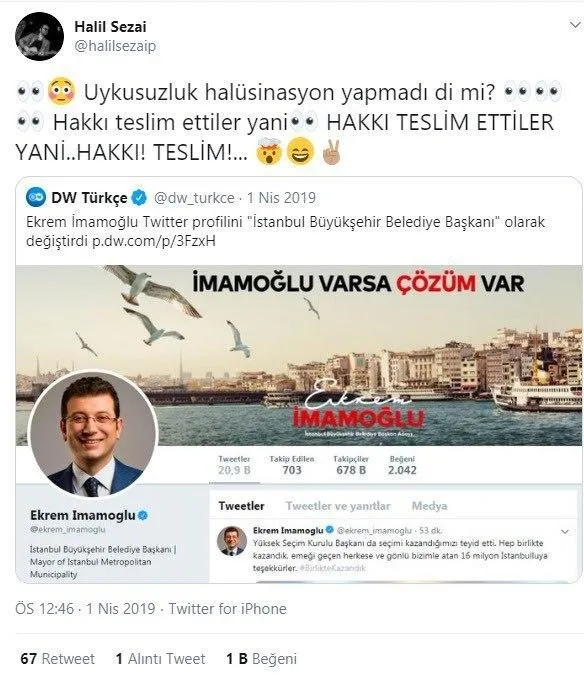Viewport: 584px width, 681px height.
Task: View the 67 Retweet list
Action: click(57, 659)
